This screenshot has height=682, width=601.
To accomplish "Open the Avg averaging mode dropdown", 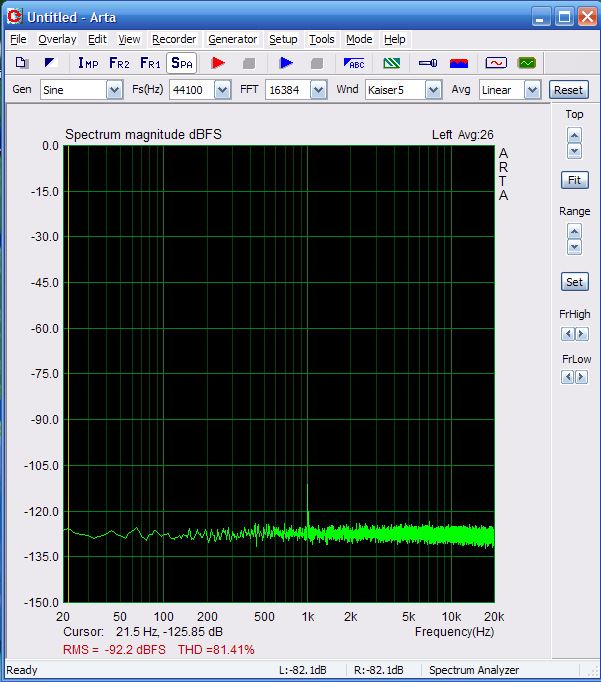I will coord(533,90).
